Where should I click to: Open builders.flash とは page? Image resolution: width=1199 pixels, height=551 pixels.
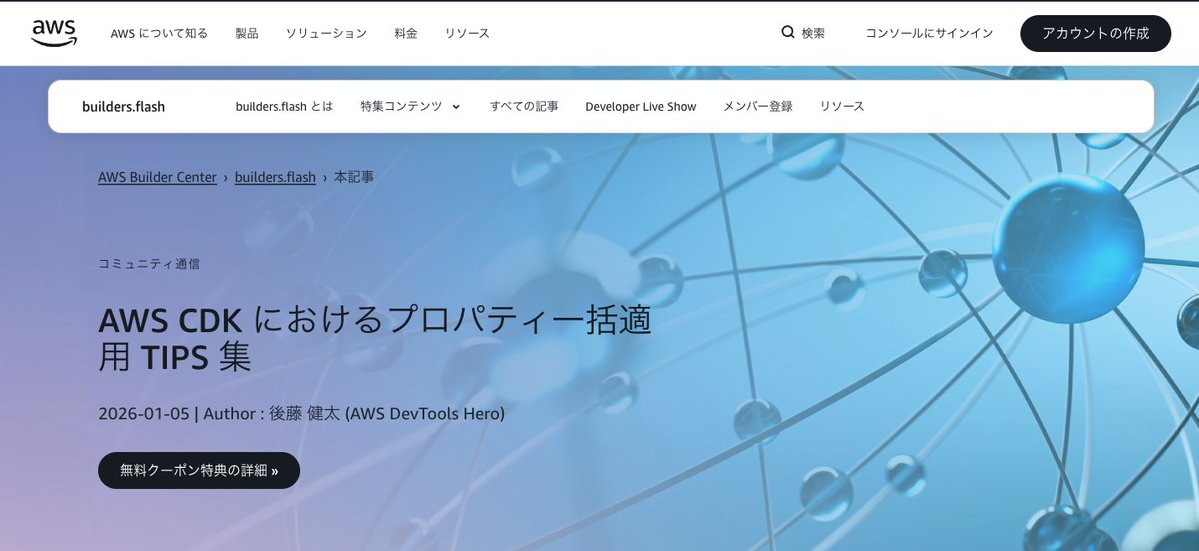tap(284, 106)
